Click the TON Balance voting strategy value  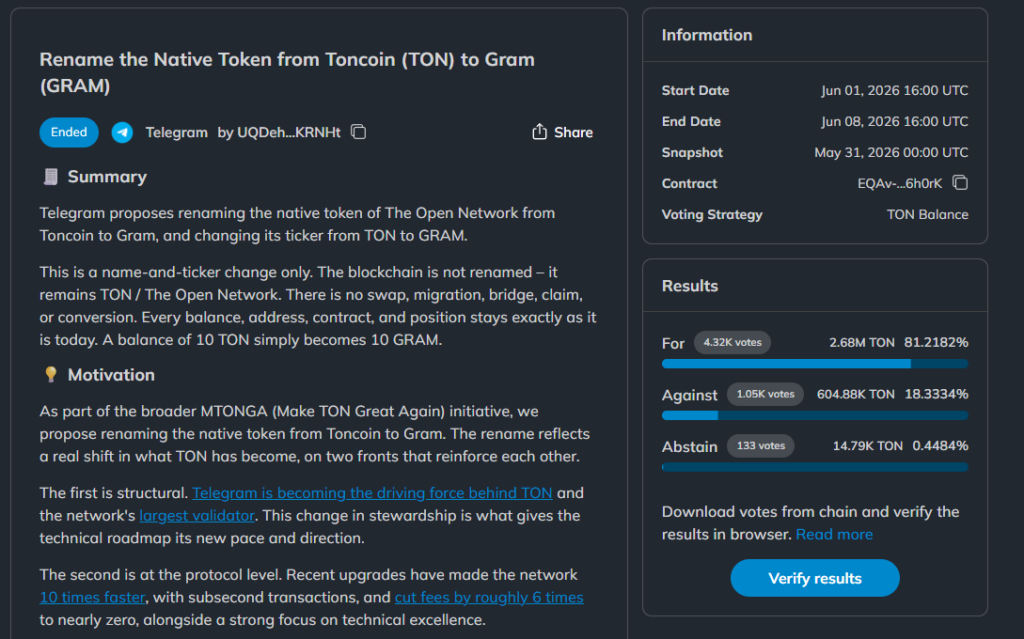coord(927,215)
